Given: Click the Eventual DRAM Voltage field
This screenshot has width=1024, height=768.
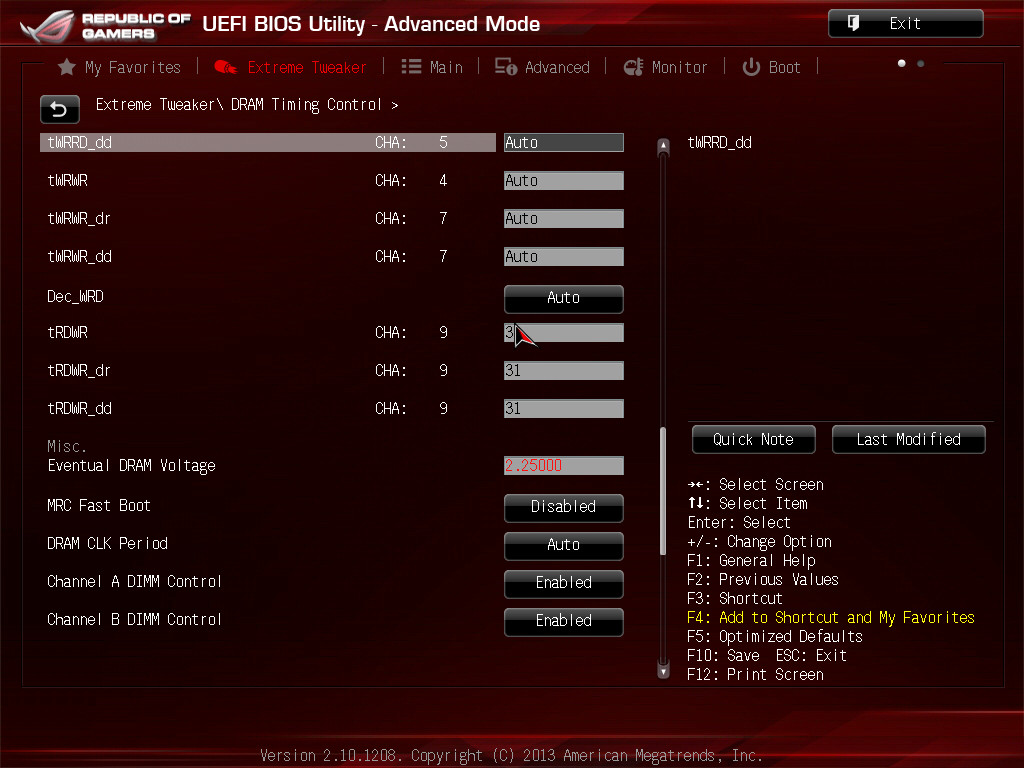Looking at the screenshot, I should coord(564,465).
